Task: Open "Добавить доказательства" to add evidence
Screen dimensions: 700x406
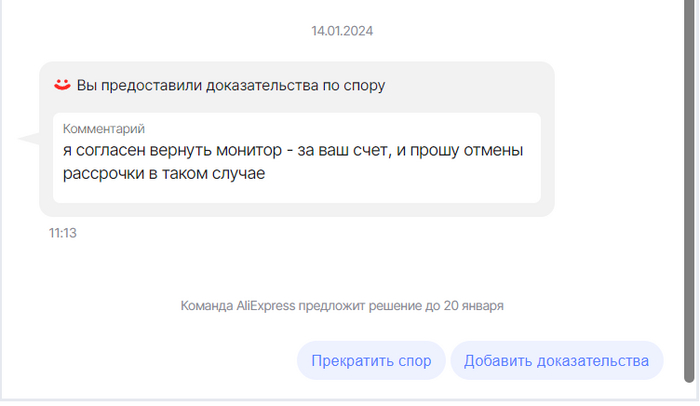Action: click(556, 361)
